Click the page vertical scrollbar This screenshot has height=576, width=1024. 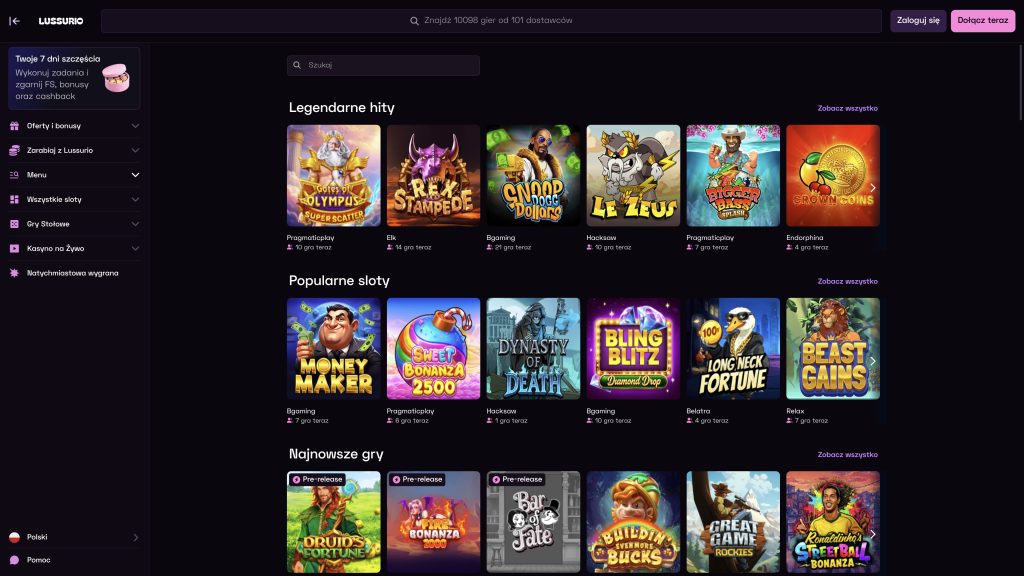pos(1021,83)
